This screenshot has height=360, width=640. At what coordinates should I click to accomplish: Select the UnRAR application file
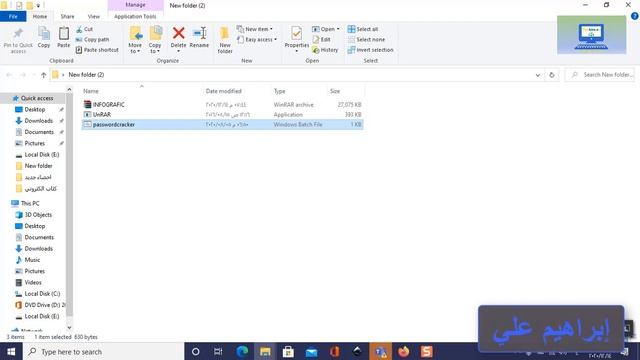222,115
